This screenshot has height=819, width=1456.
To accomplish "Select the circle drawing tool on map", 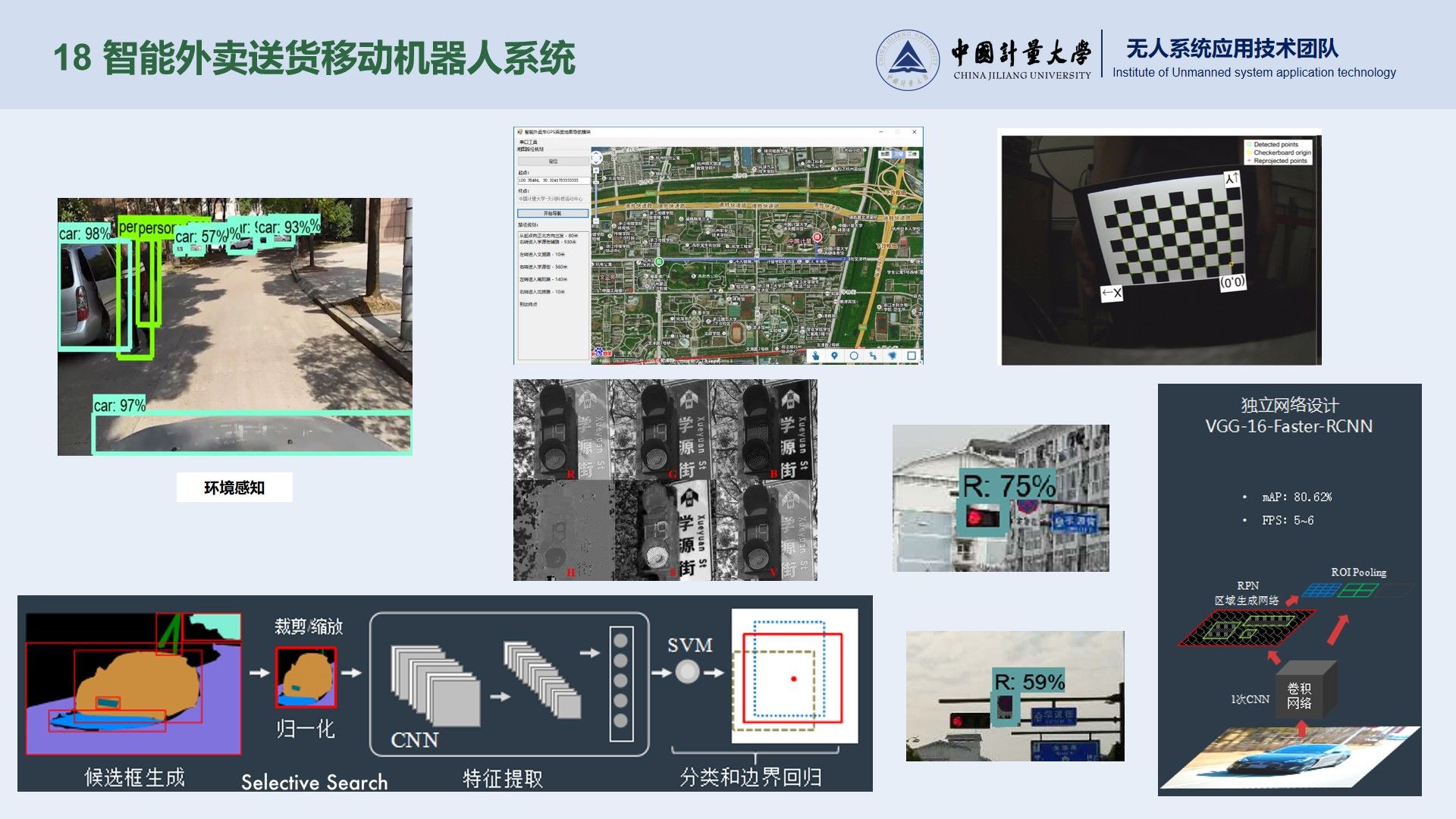I will tap(854, 356).
